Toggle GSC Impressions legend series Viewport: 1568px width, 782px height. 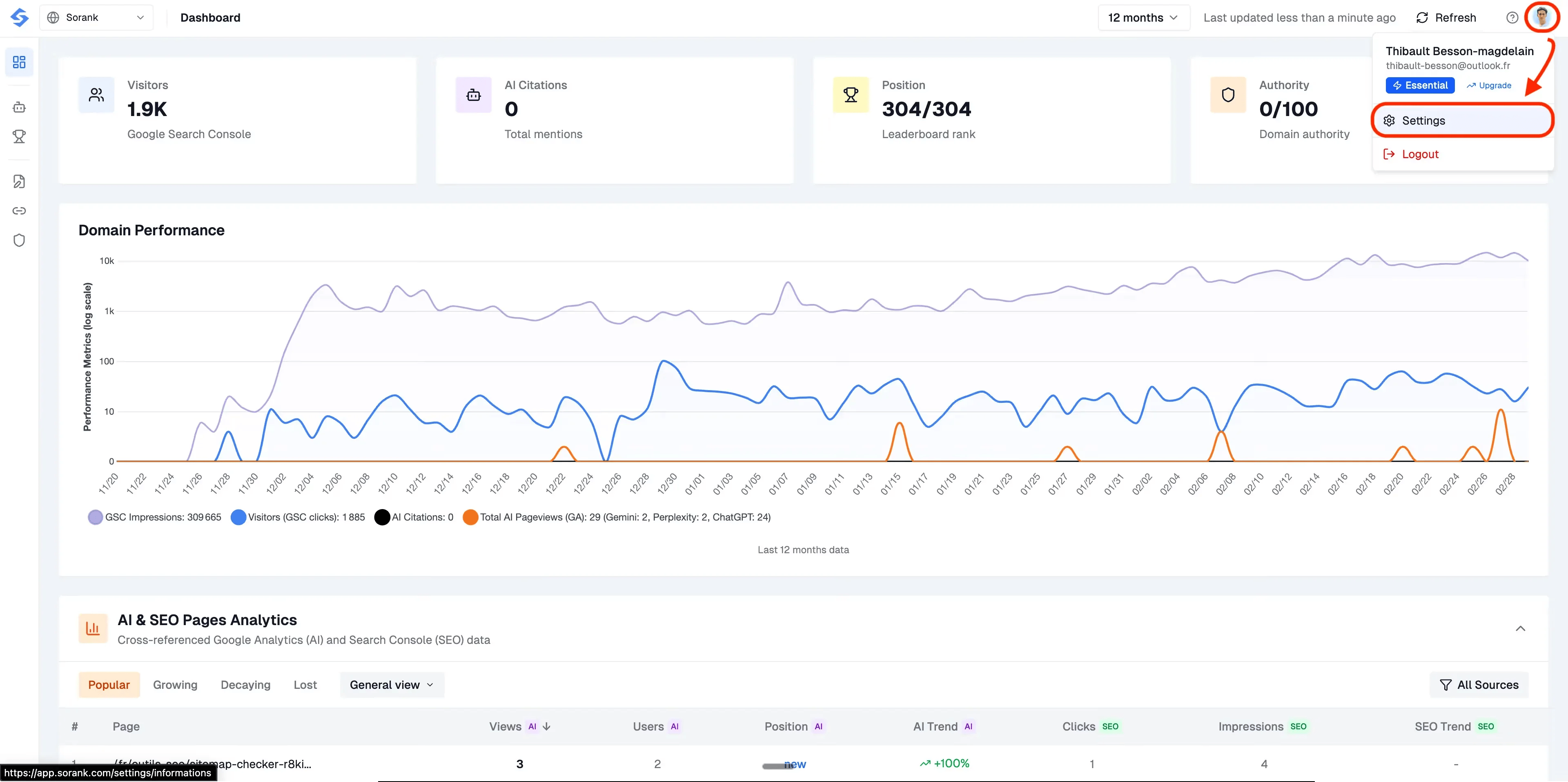[x=155, y=517]
